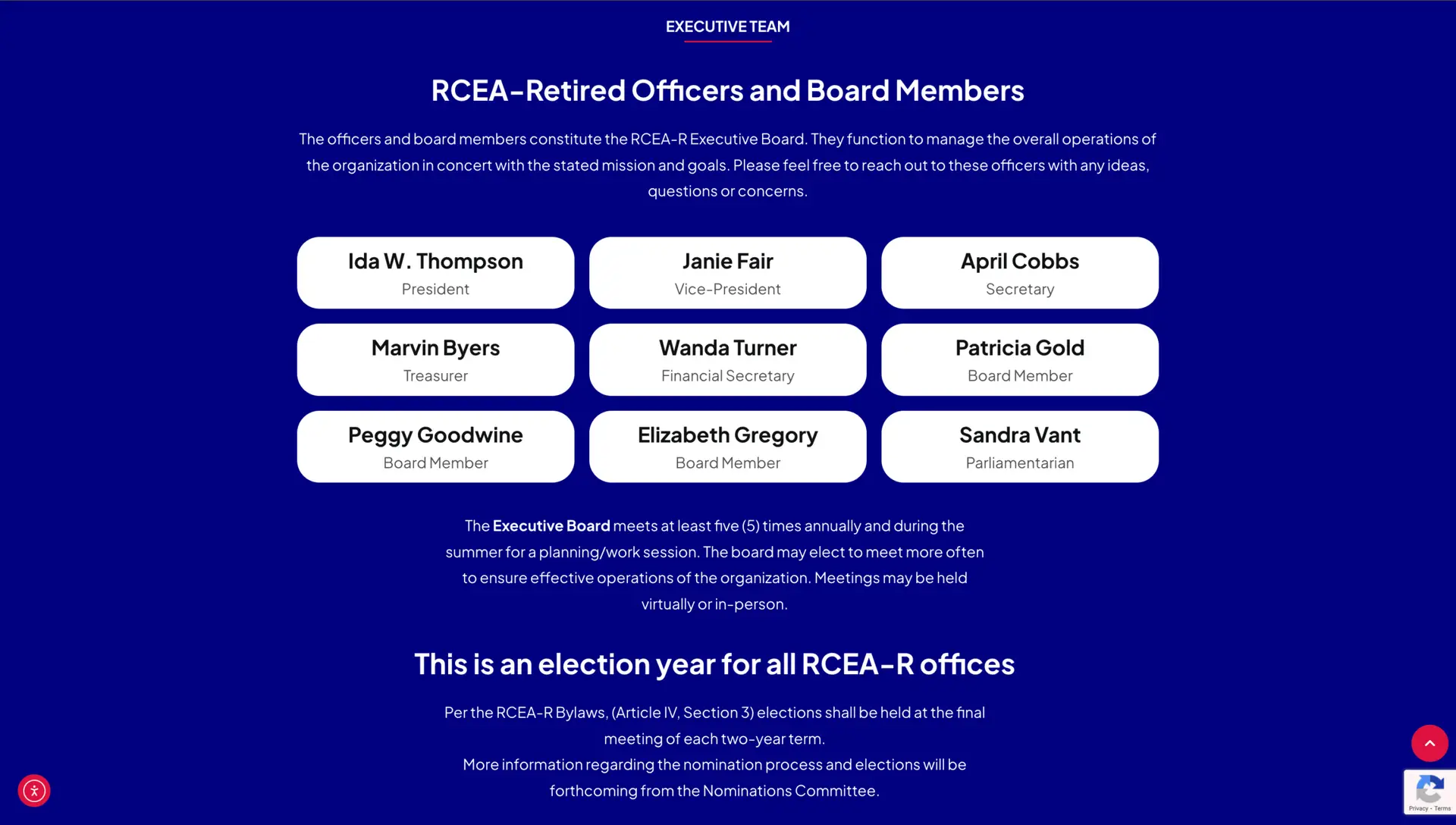
Task: Open reCAPTCHA Privacy link
Action: pos(1418,809)
